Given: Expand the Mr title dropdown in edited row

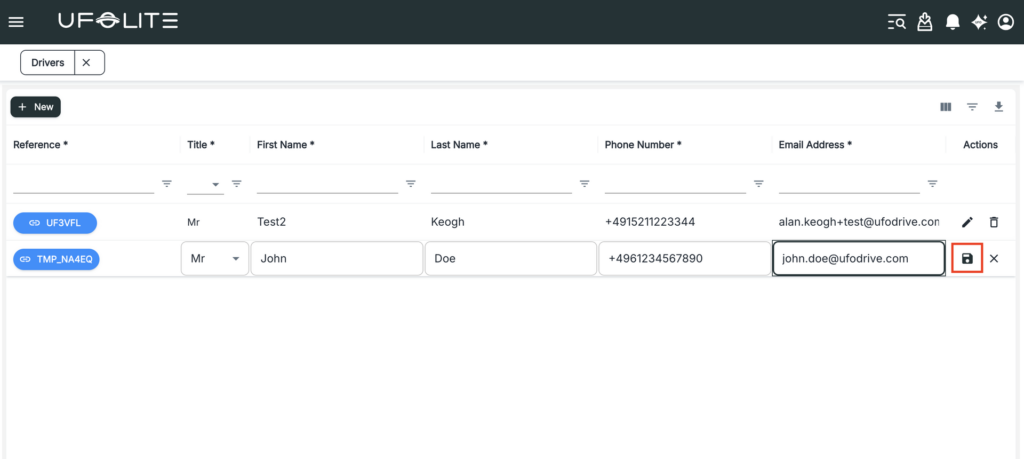Looking at the screenshot, I should [236, 259].
